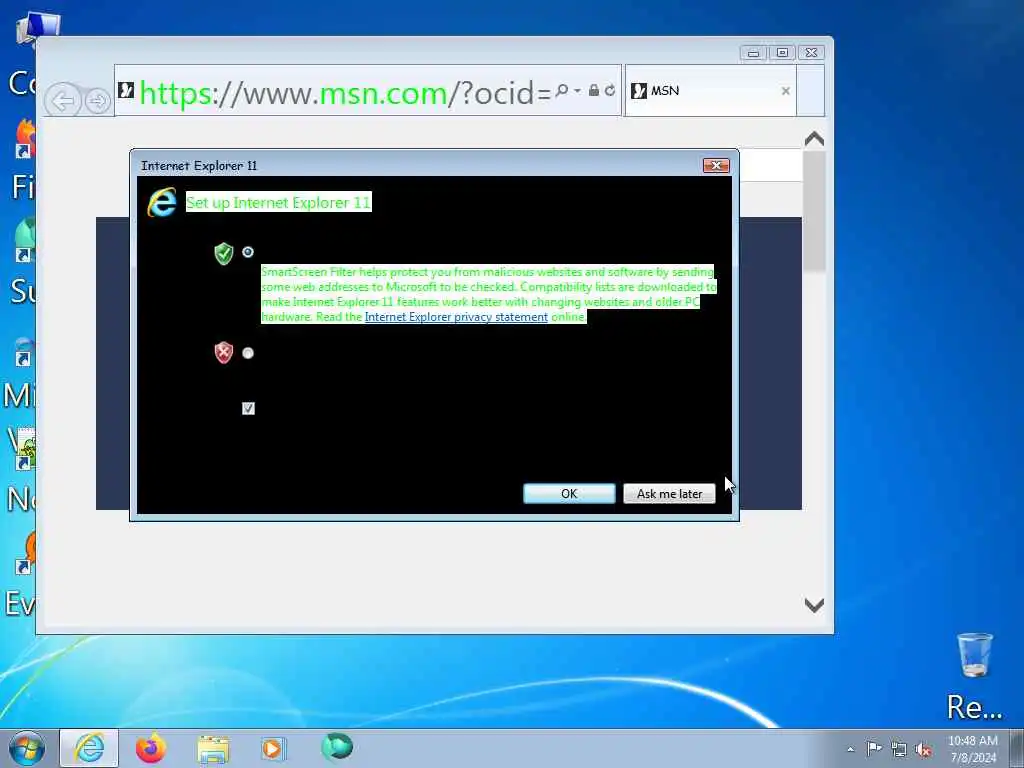Open a new tab button
The width and height of the screenshot is (1024, 768).
(811, 91)
